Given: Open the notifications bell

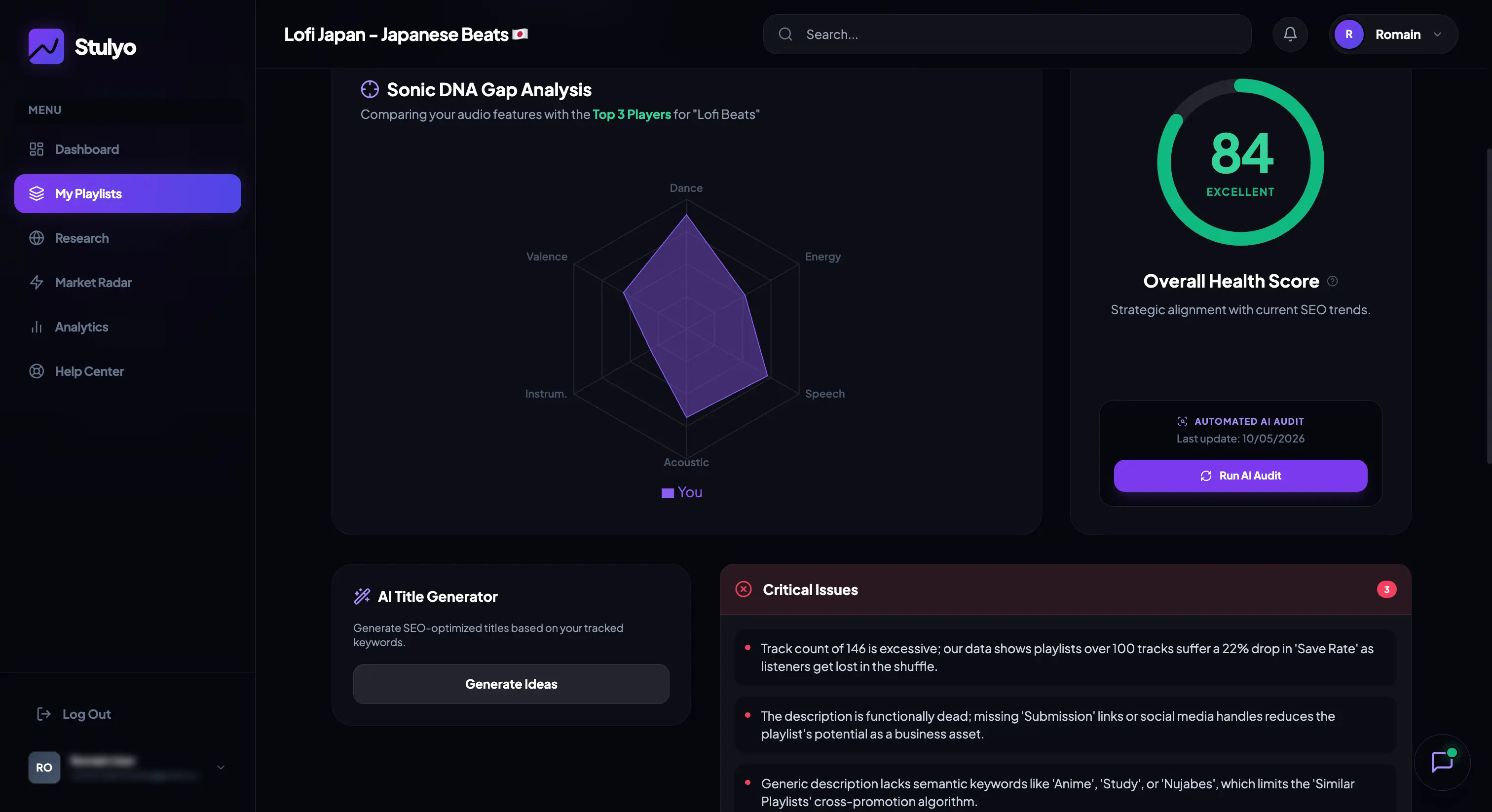Looking at the screenshot, I should (1290, 34).
